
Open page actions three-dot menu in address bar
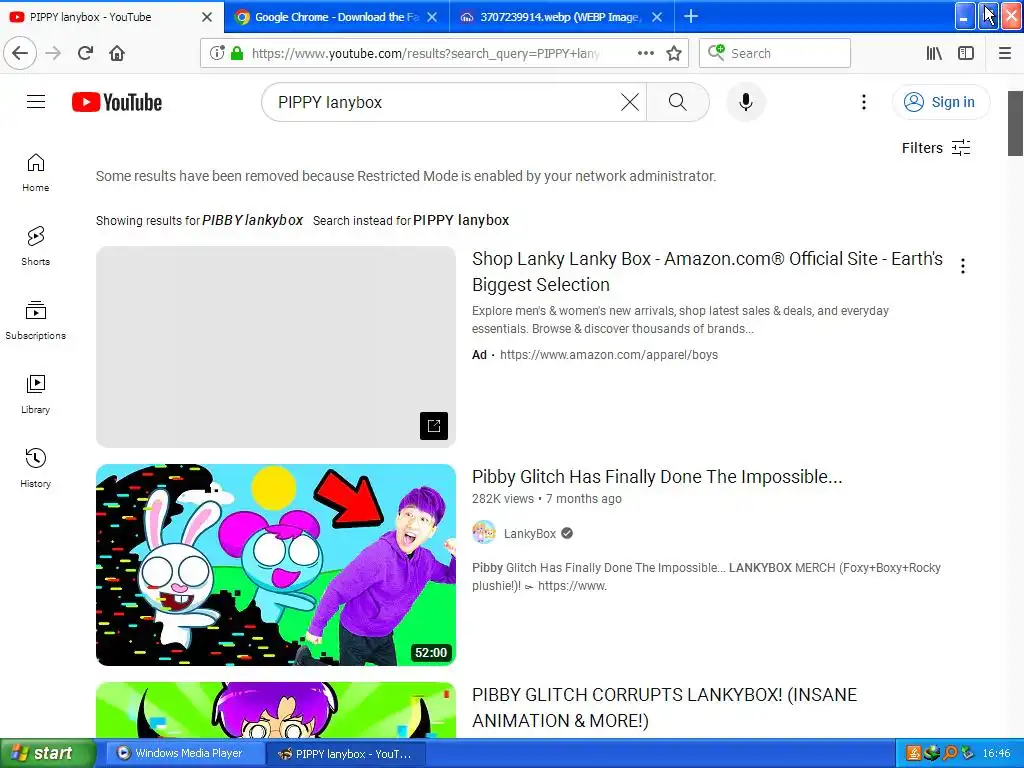(645, 53)
